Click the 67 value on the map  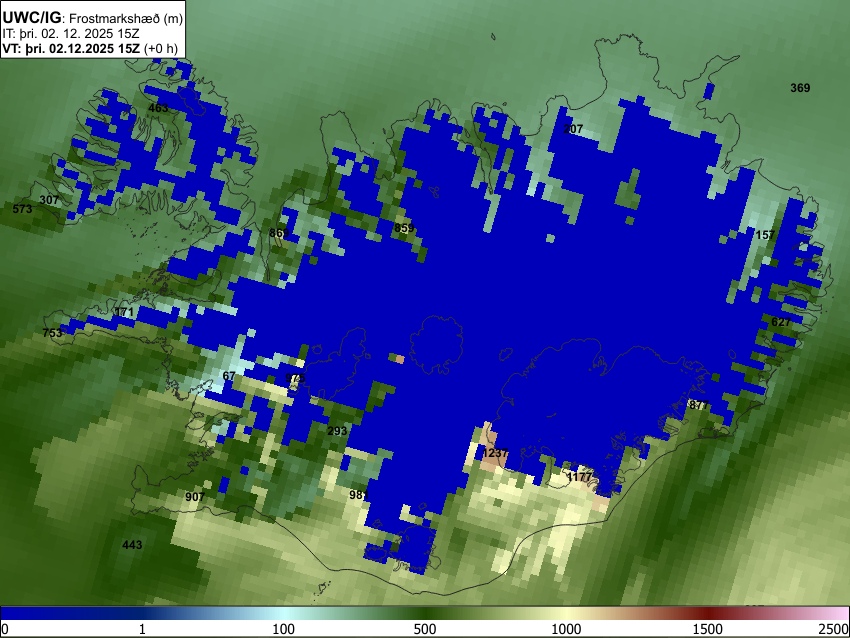pyautogui.click(x=229, y=376)
